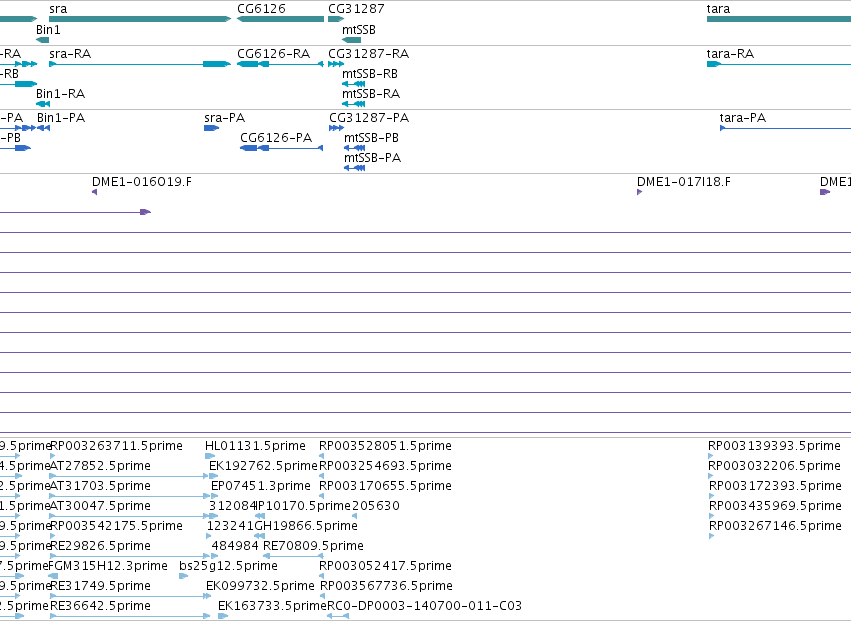
Task: Click the mtSSB-RB transcript label
Action: coord(370,74)
